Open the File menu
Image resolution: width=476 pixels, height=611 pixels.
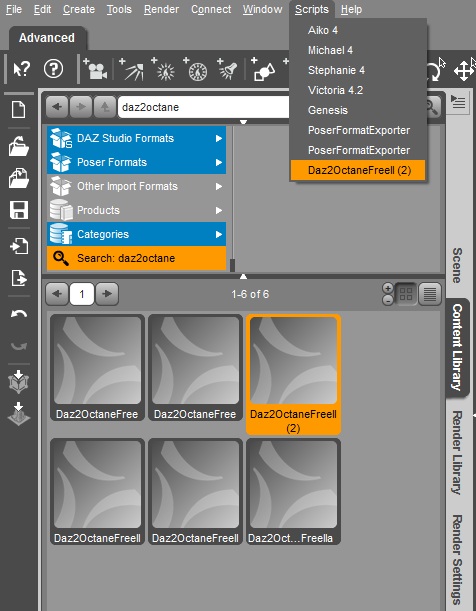(14, 9)
